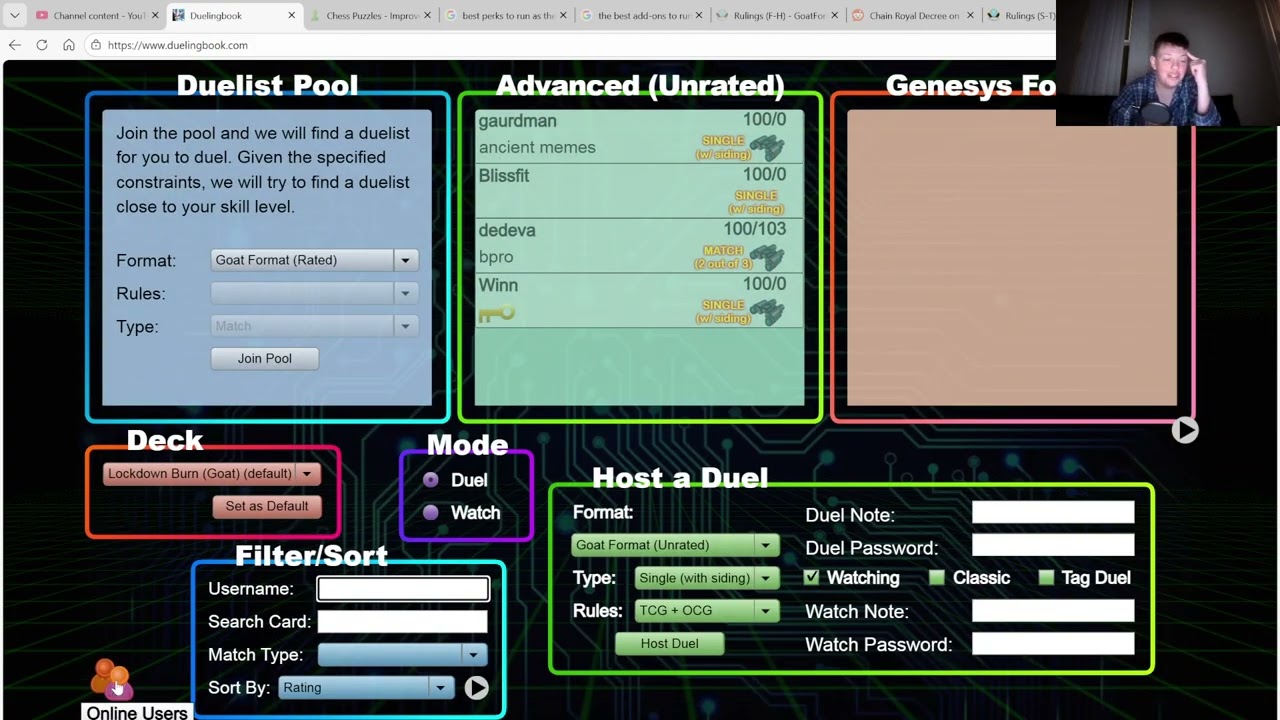
Task: Go back with browser back arrow
Action: pyautogui.click(x=15, y=45)
